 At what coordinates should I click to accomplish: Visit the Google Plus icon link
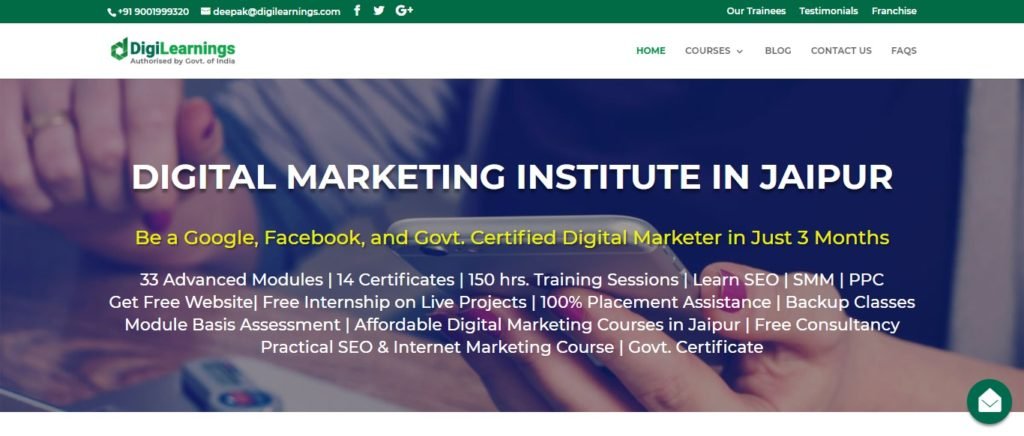[404, 10]
